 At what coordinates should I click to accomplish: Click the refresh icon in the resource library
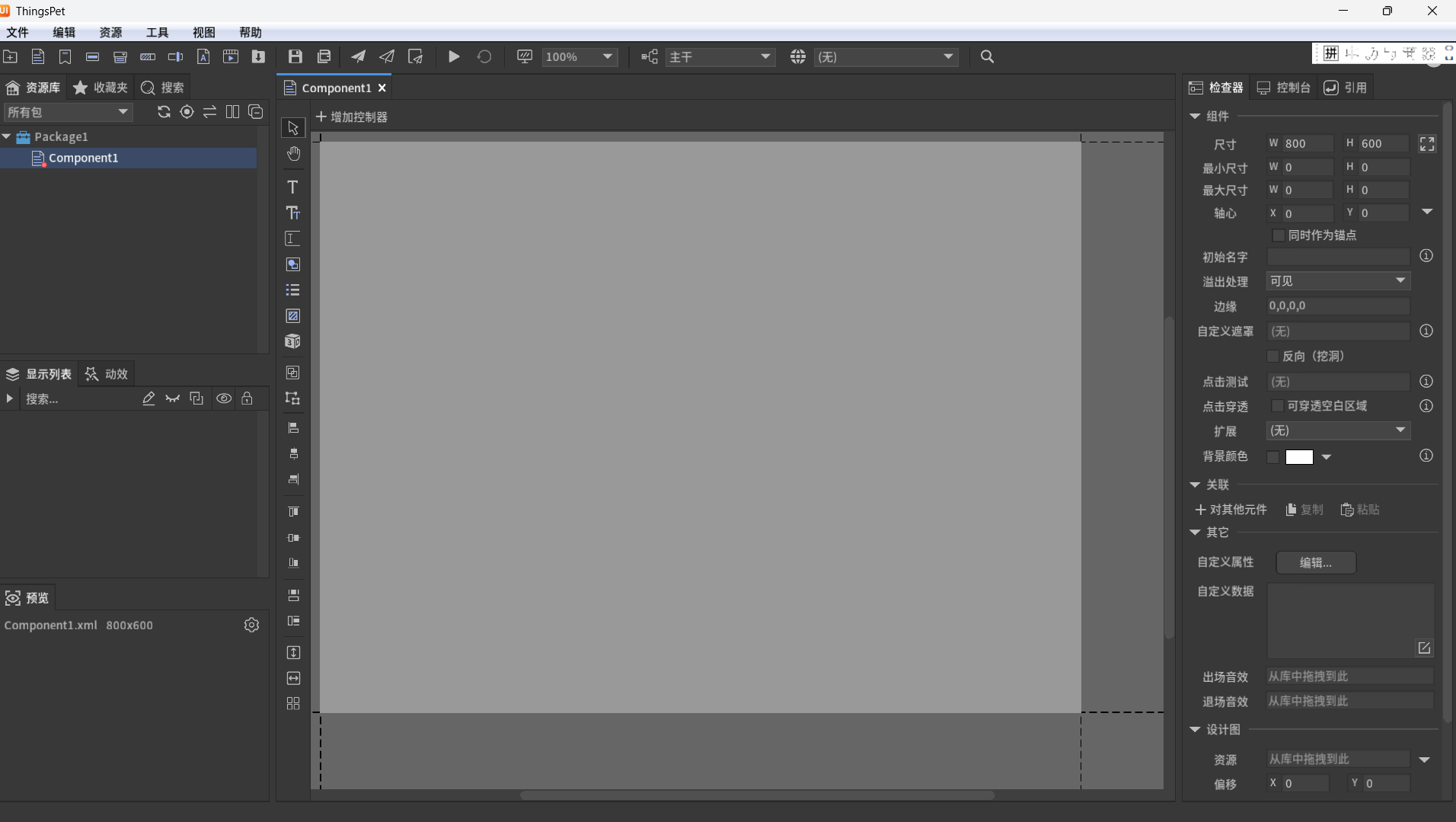point(164,112)
